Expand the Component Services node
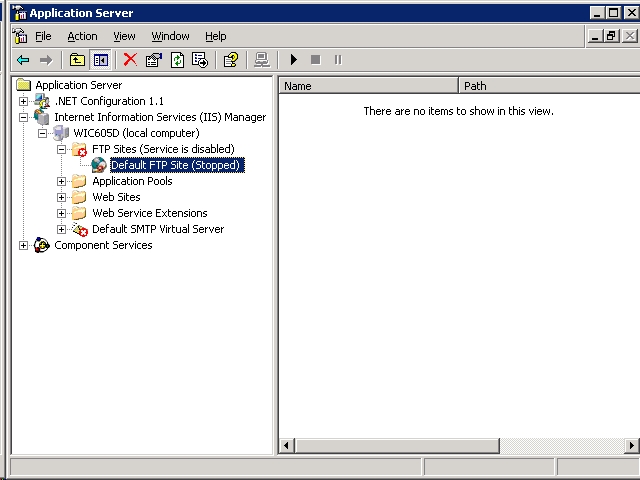The height and width of the screenshot is (480, 640). tap(24, 245)
